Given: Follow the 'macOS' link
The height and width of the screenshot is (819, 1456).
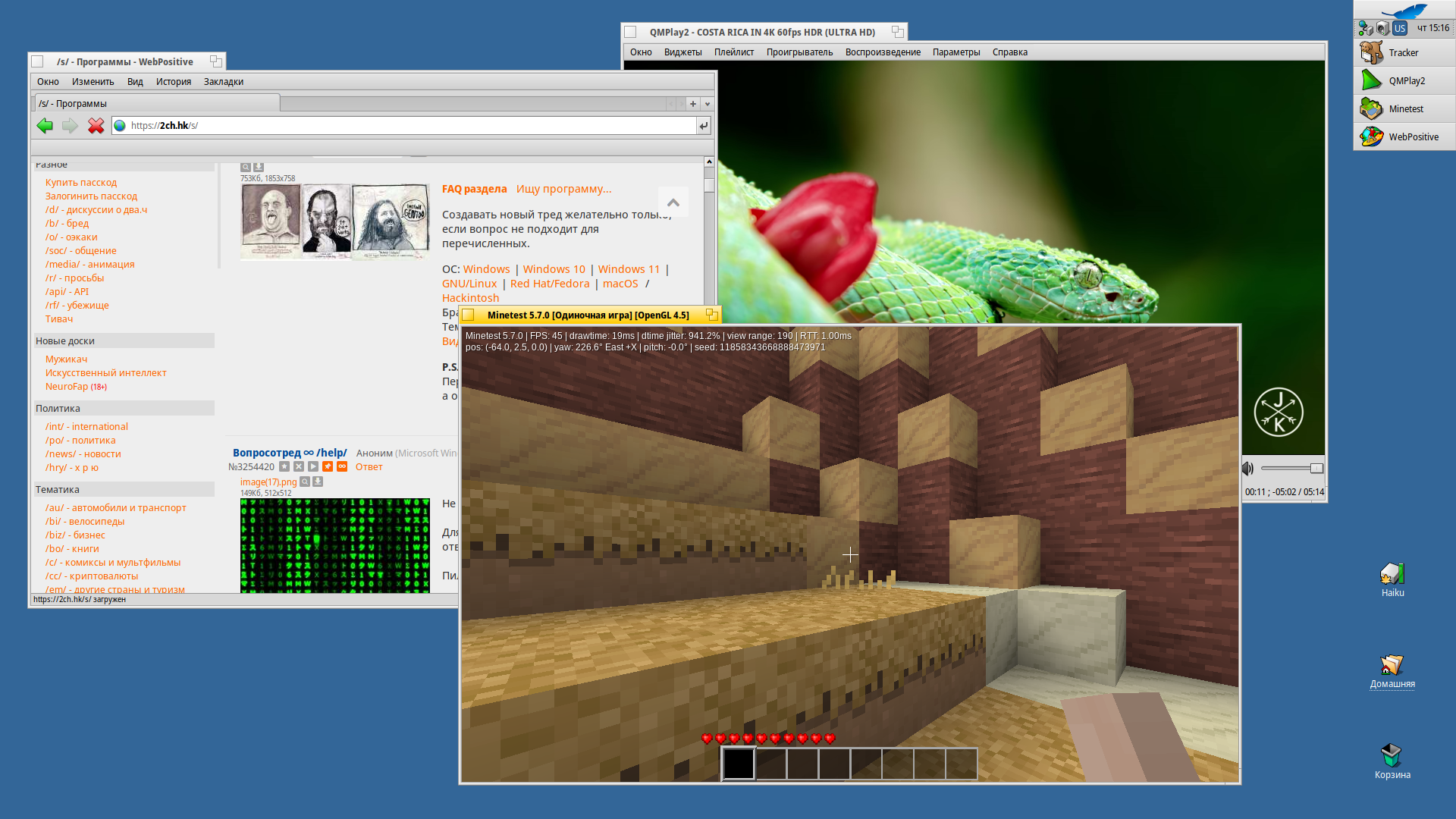Looking at the screenshot, I should [x=620, y=284].
